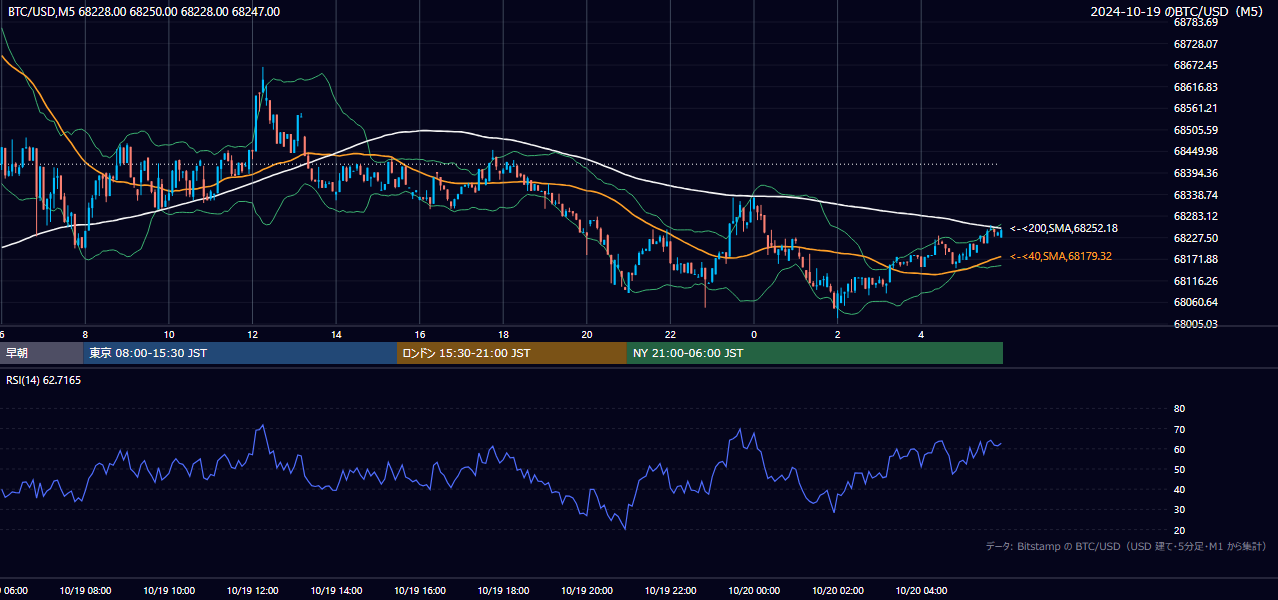Click price axis label 68561.21
Screen dimensions: 1278x600
[1196, 108]
